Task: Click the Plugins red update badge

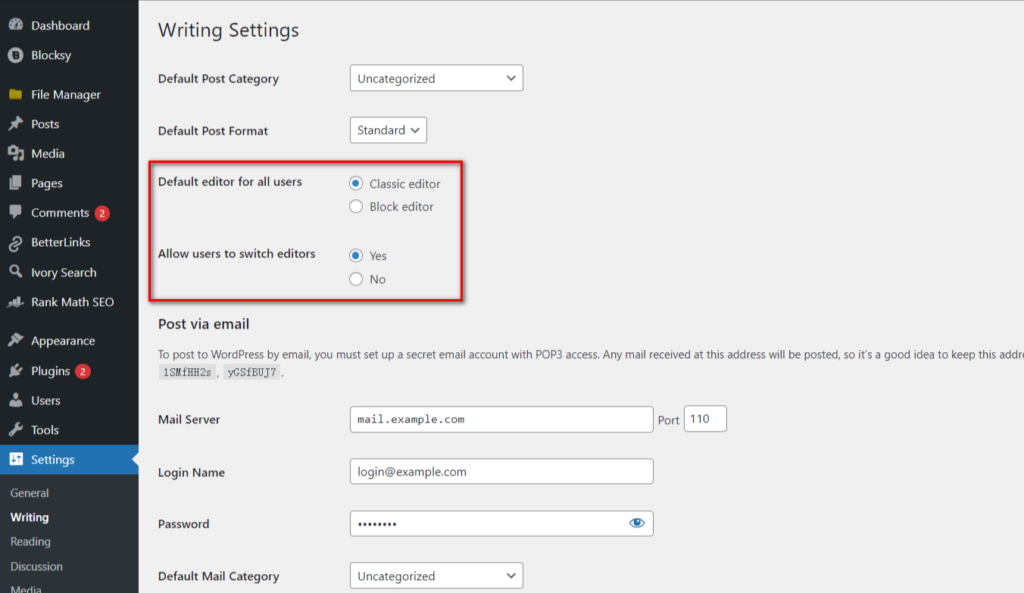Action: point(82,371)
